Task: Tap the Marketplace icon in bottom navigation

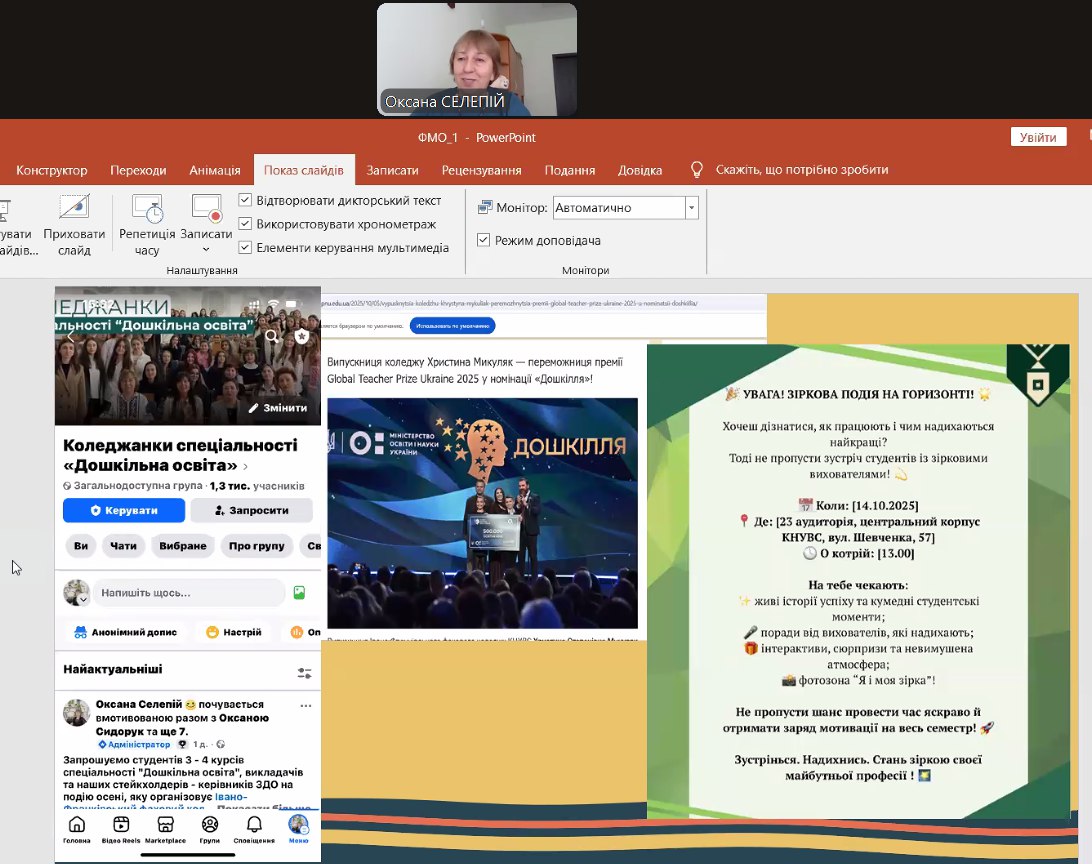Action: coord(165,824)
